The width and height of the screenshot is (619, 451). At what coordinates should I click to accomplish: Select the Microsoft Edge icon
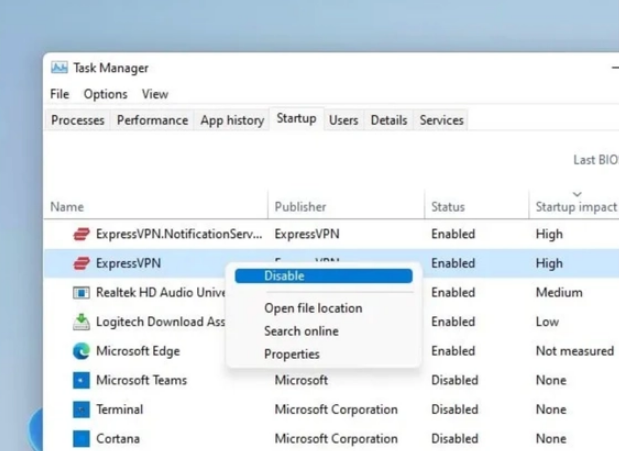point(81,351)
